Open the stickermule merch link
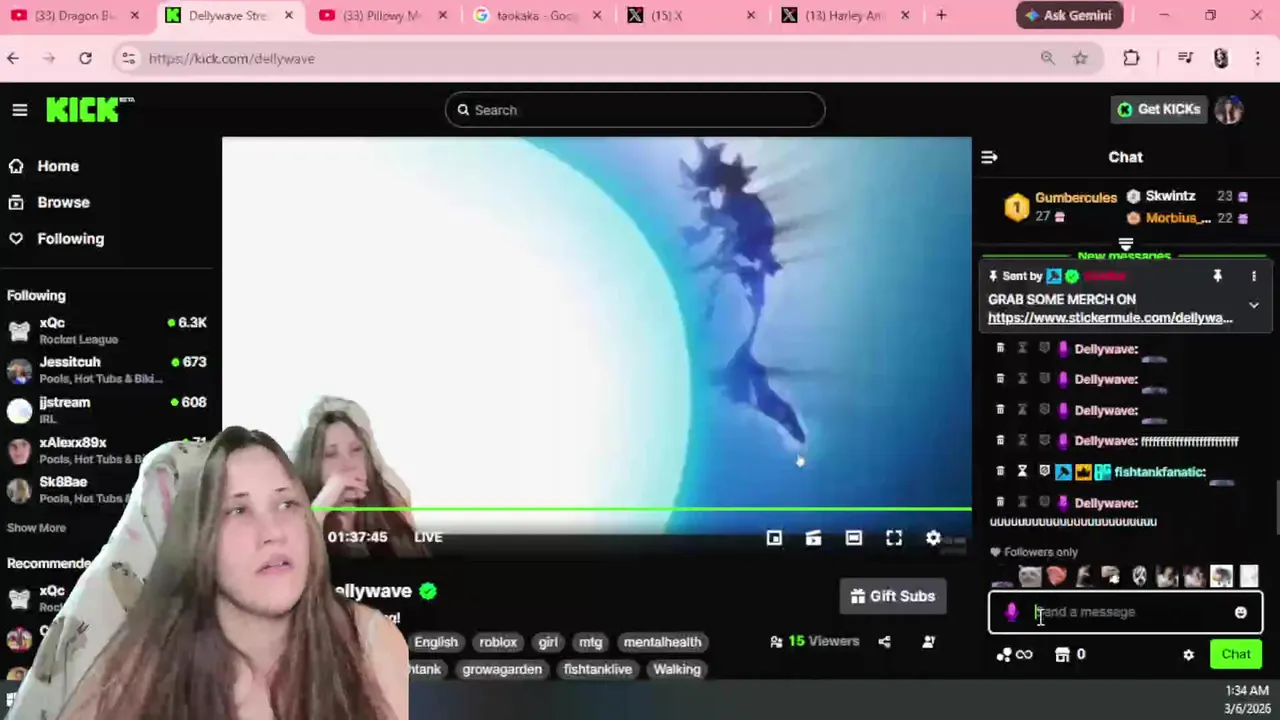 click(1110, 318)
